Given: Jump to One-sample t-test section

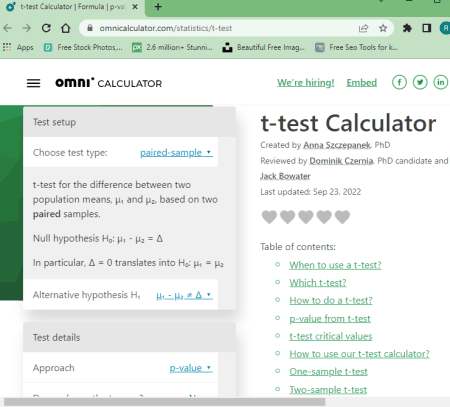Looking at the screenshot, I should point(328,372).
